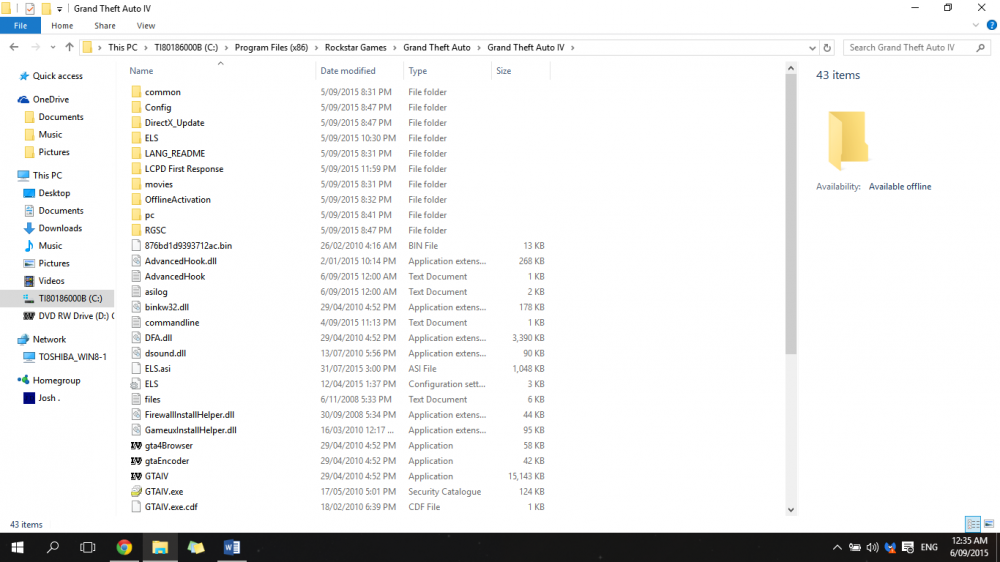Open Windows Start menu
Image resolution: width=1000 pixels, height=562 pixels.
pyautogui.click(x=17, y=547)
